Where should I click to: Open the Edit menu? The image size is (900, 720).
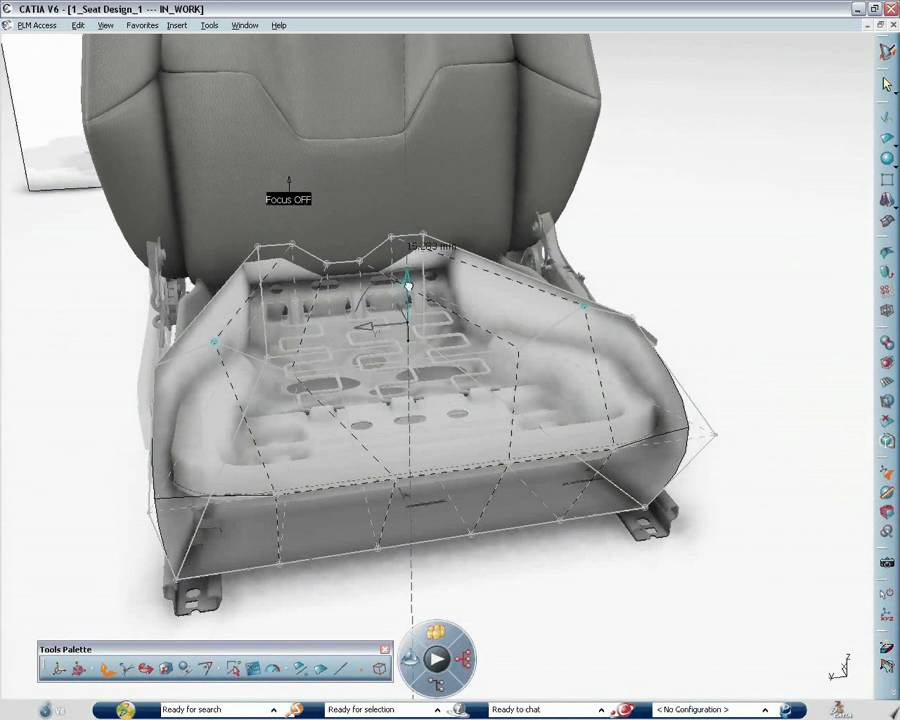tap(77, 25)
